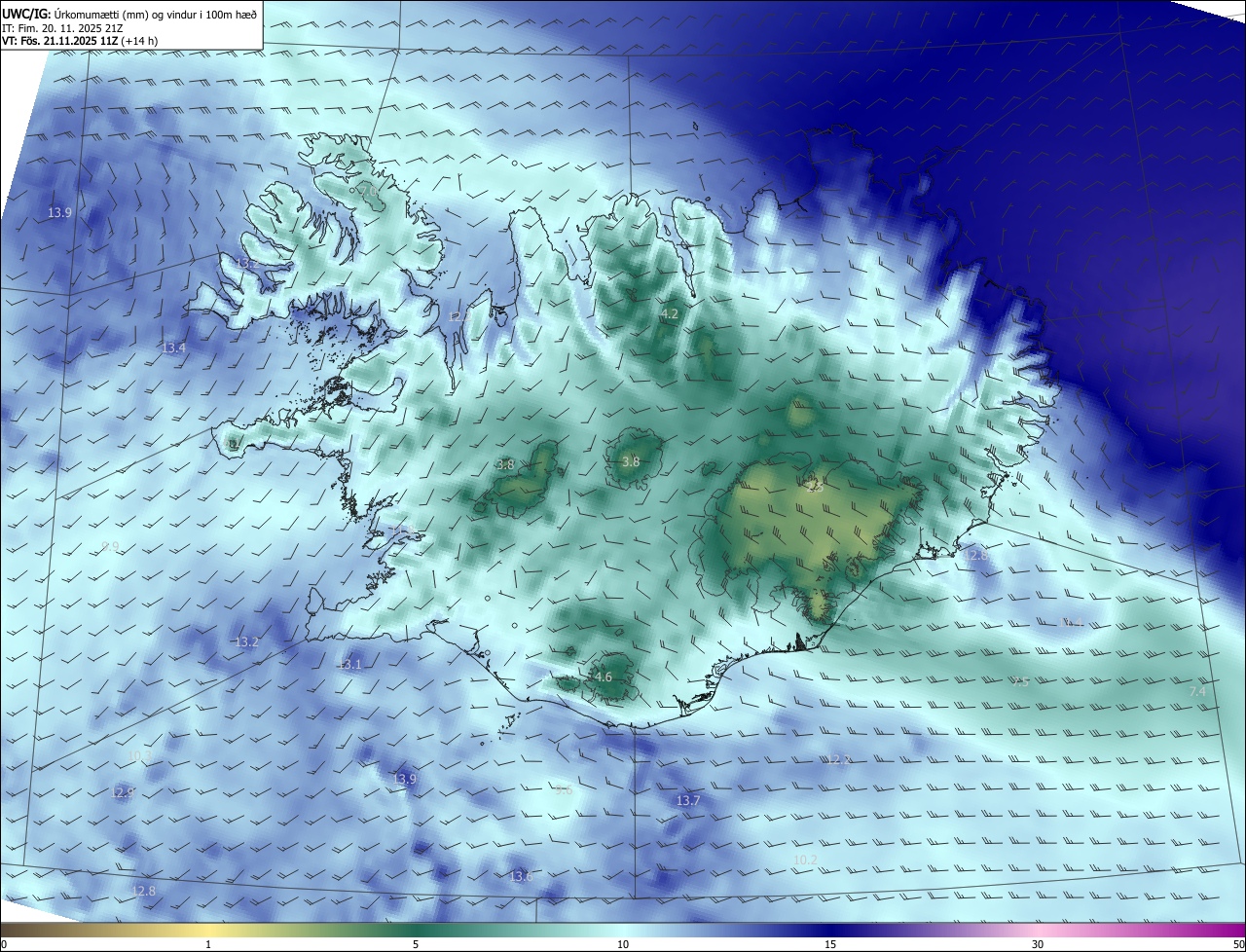Click the color scale tick labeled 1

coord(208,944)
